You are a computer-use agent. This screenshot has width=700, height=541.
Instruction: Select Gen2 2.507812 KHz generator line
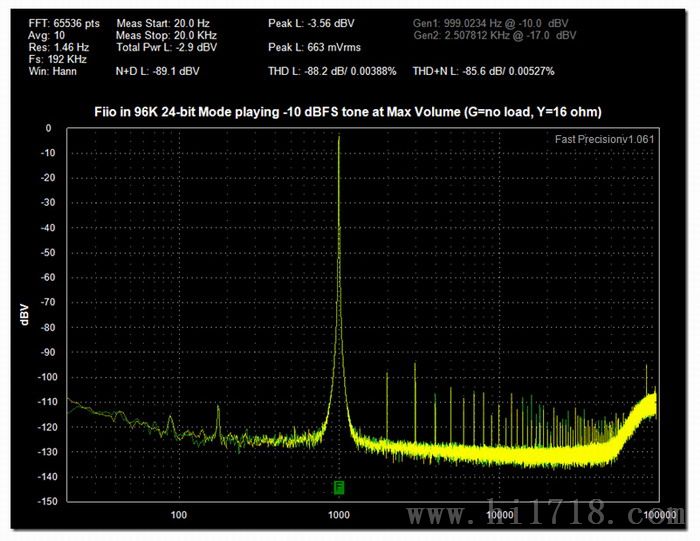pyautogui.click(x=495, y=35)
